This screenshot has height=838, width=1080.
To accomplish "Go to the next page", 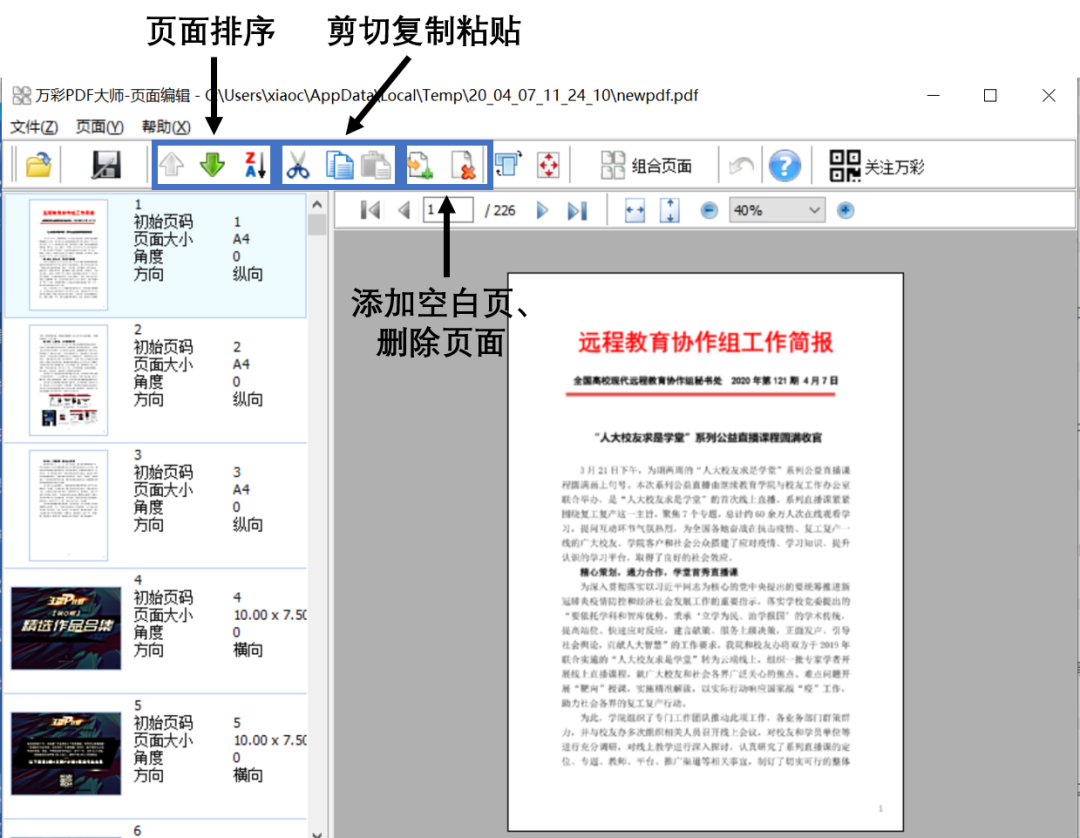I will point(542,211).
